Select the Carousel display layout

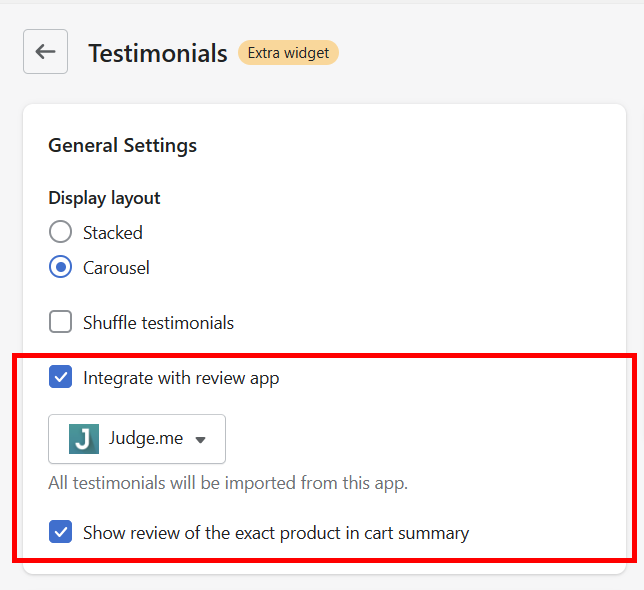pyautogui.click(x=60, y=267)
